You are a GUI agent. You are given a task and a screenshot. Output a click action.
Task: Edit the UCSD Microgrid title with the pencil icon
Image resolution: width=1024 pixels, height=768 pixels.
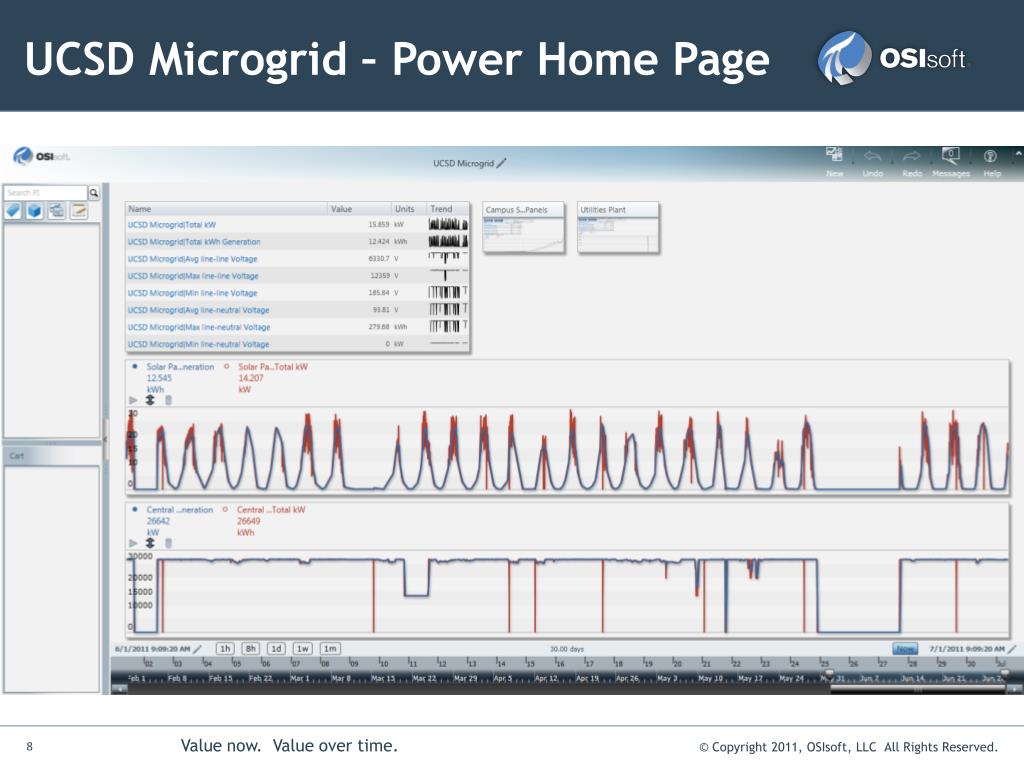502,163
